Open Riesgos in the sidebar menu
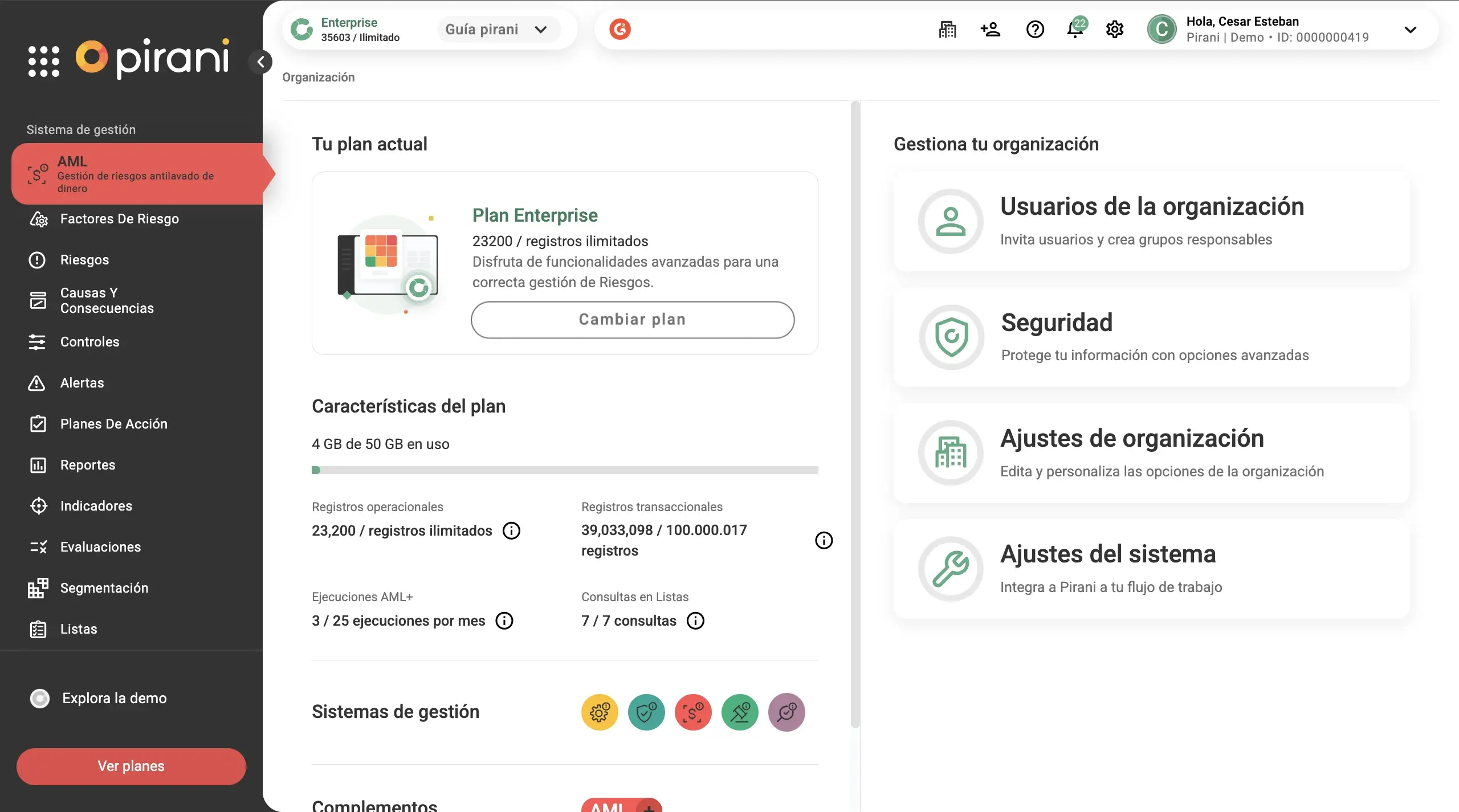 [x=84, y=260]
